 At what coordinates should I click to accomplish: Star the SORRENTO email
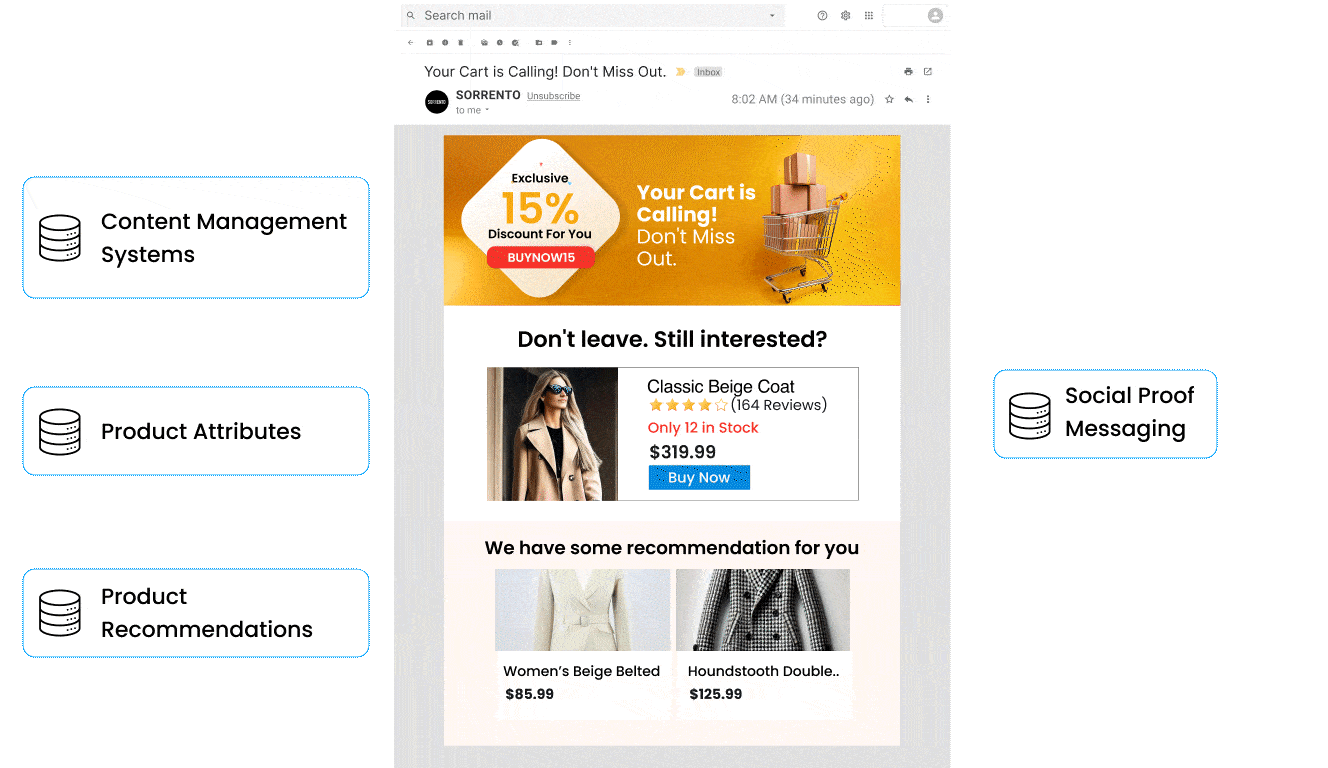[889, 100]
